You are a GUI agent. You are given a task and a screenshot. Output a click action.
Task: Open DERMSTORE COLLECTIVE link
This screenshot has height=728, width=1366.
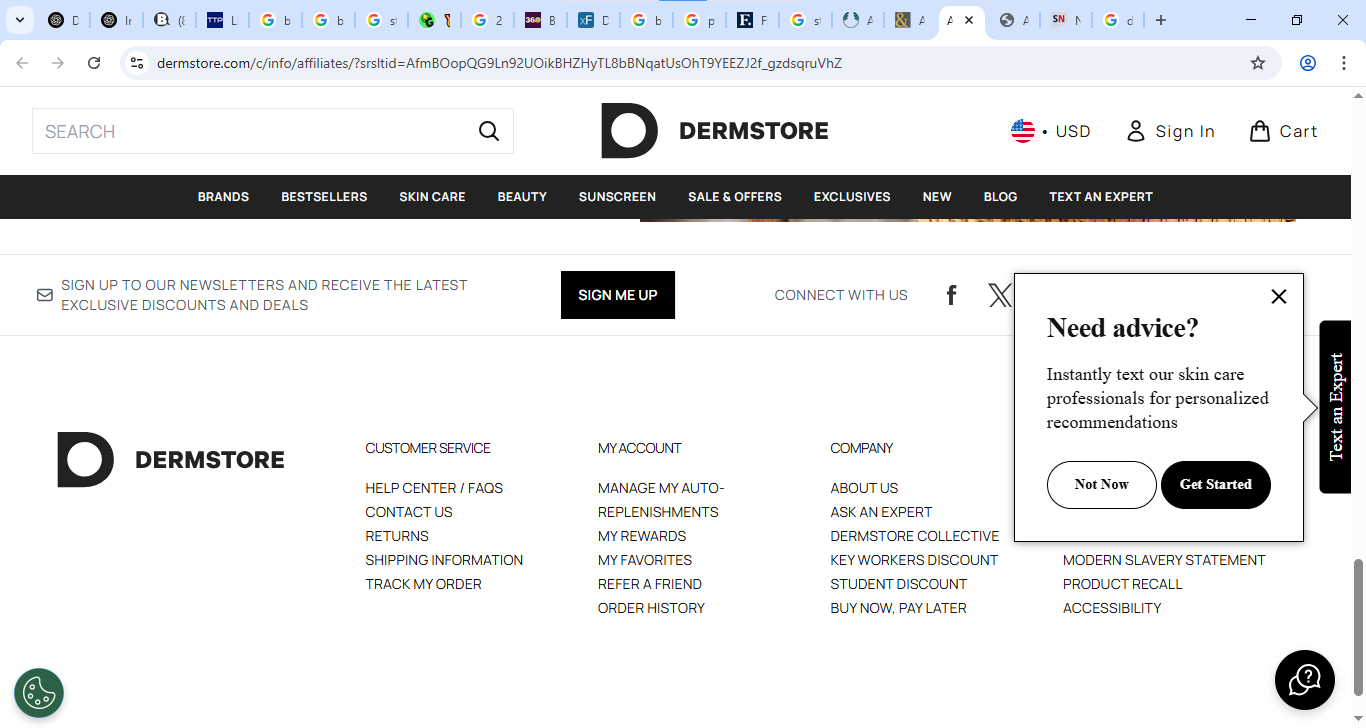[x=915, y=536]
